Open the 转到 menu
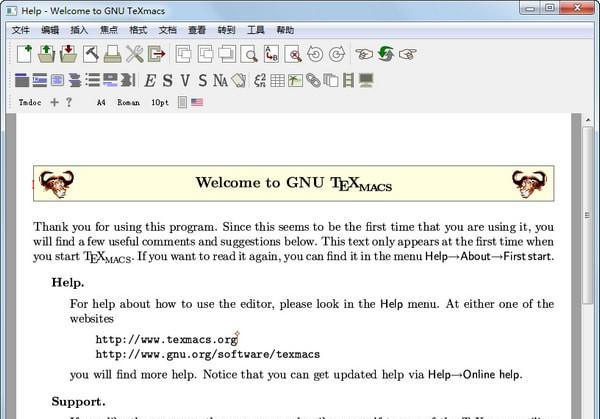600x419 pixels. (227, 30)
